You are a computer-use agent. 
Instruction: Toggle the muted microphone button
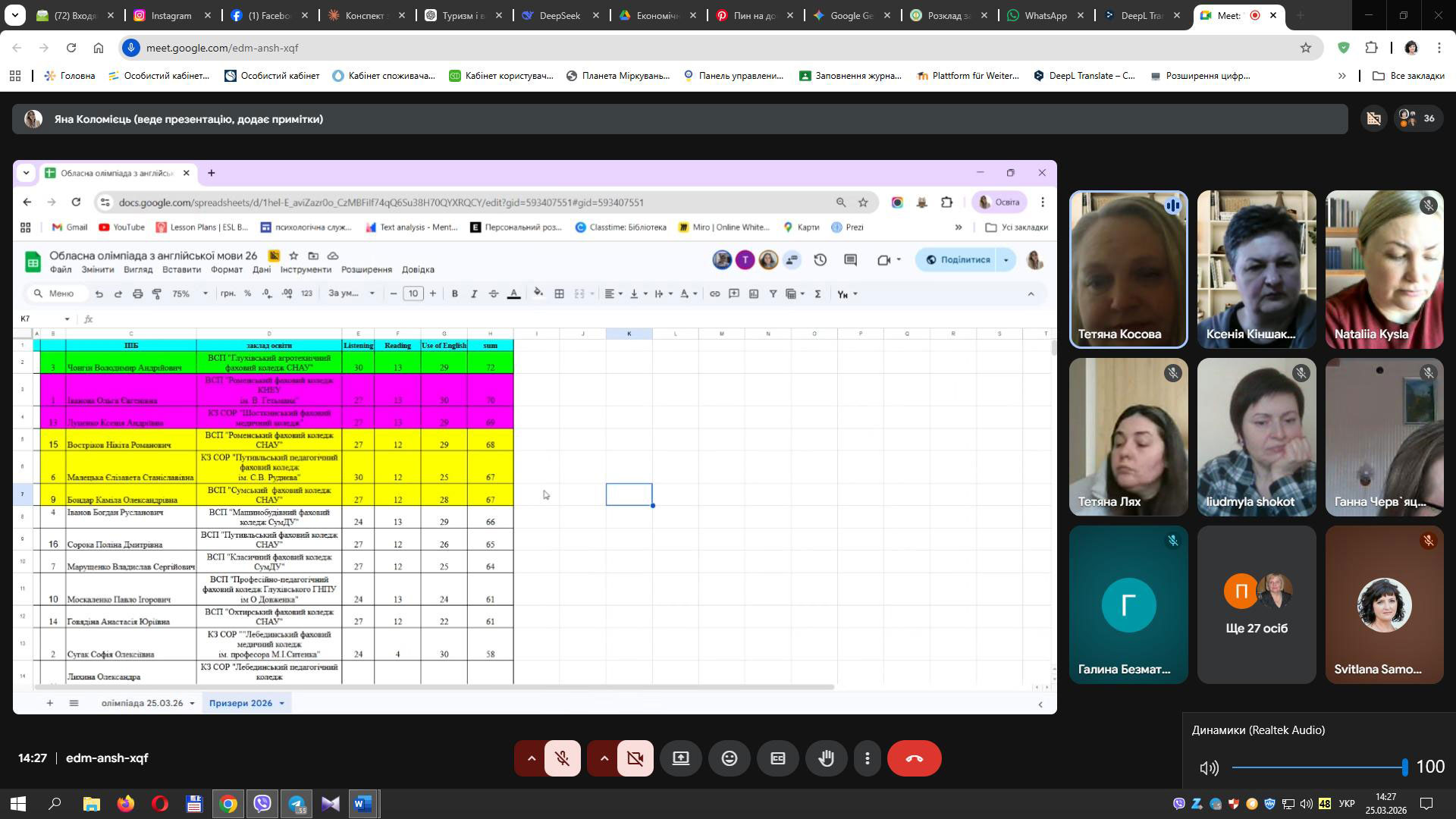pyautogui.click(x=562, y=758)
